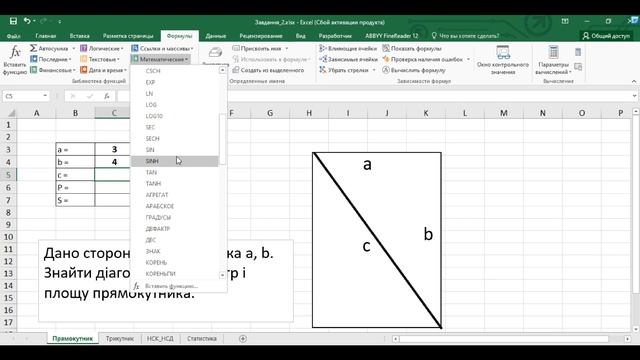Switch to the Page Layout tab
This screenshot has height=360, width=640.
click(128, 36)
